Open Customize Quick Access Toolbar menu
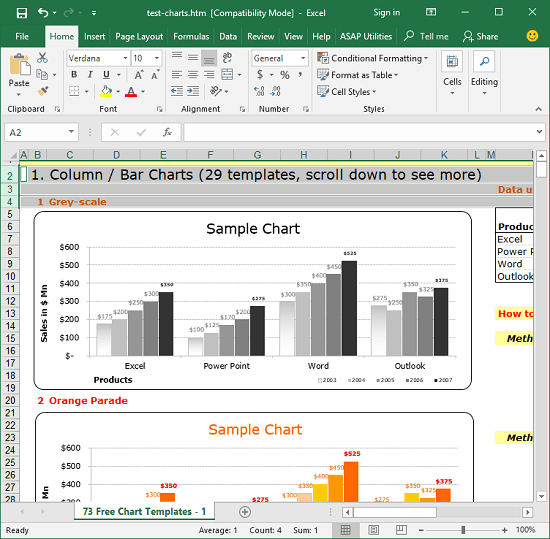 [94, 13]
